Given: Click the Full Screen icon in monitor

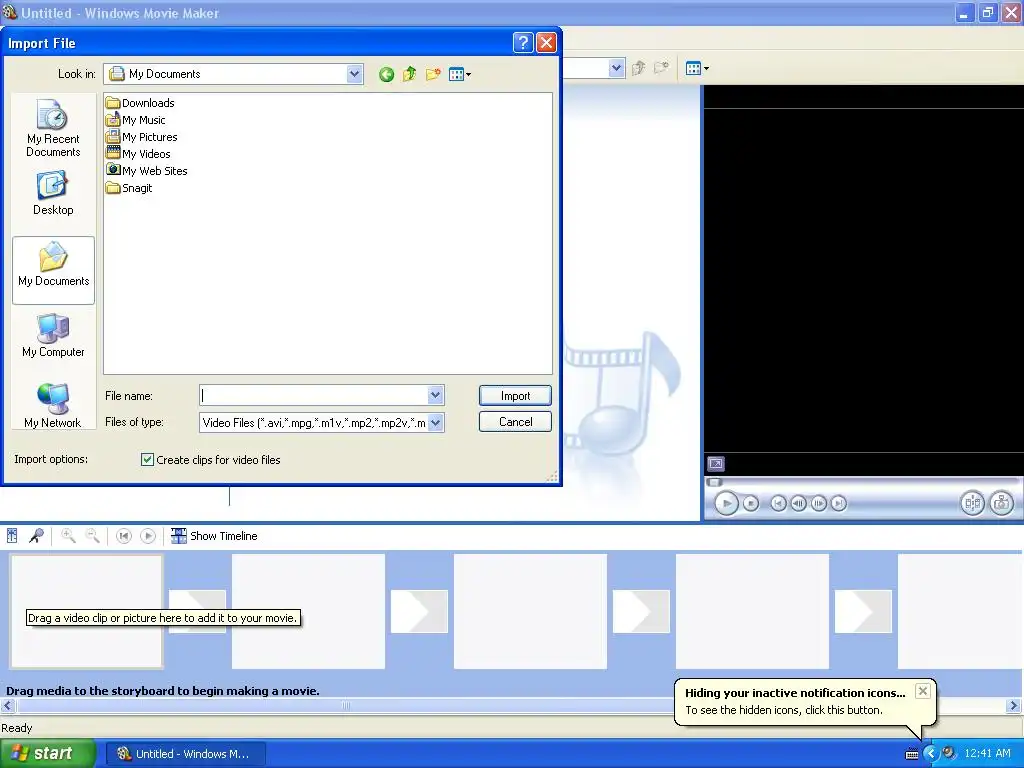Looking at the screenshot, I should point(716,464).
